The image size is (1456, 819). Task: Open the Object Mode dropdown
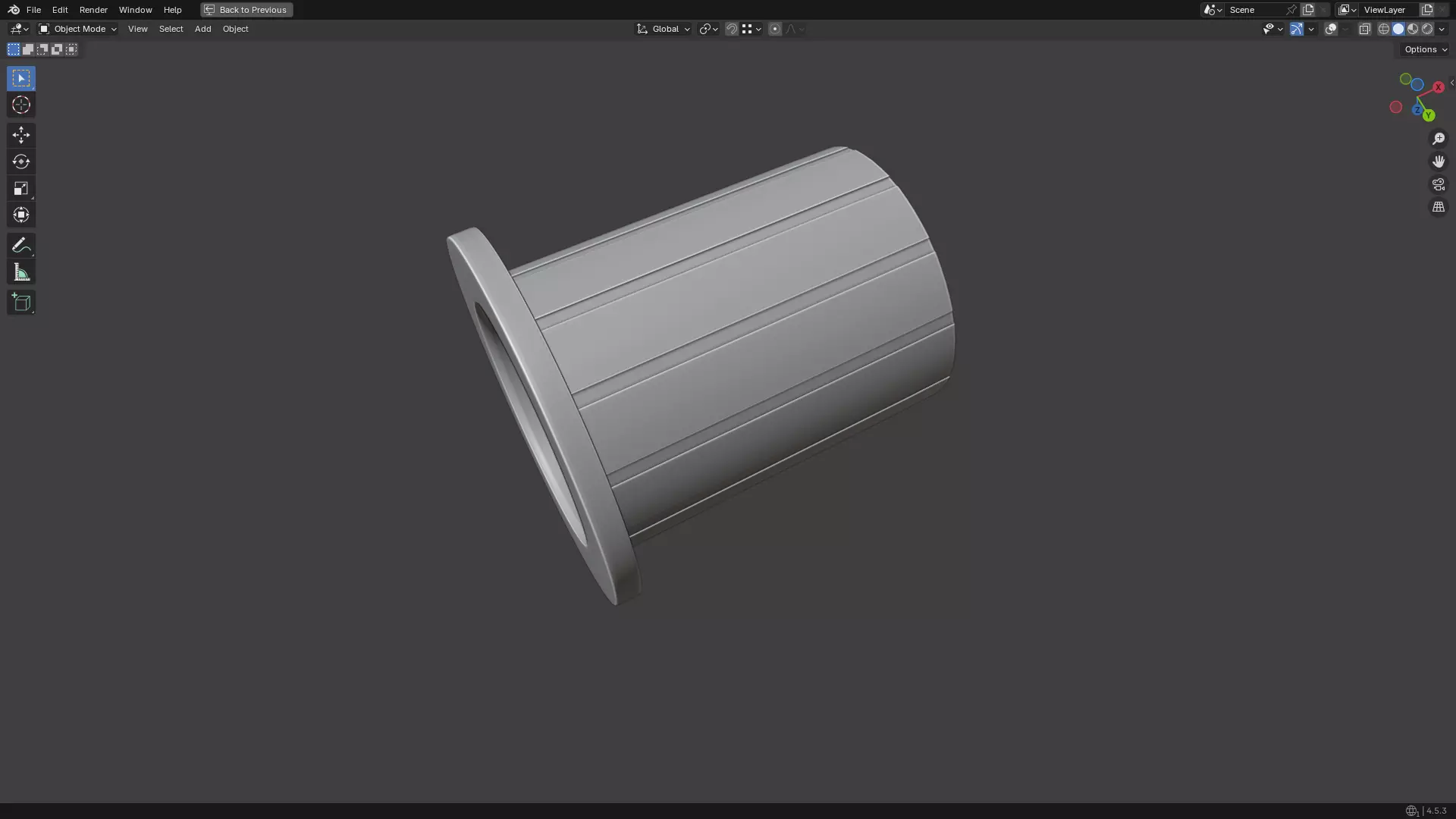77,29
